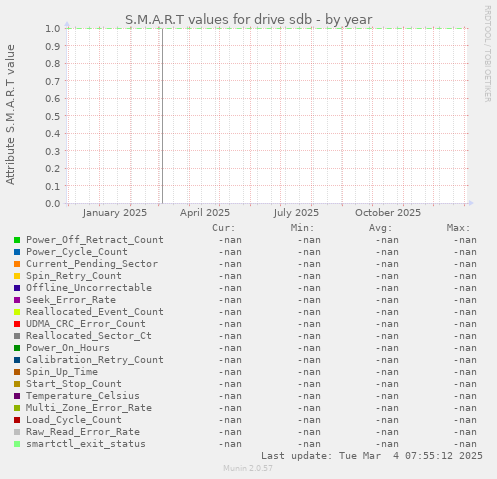Click the Reallocated_Sector_Ct gray swatch

[x=17, y=336]
